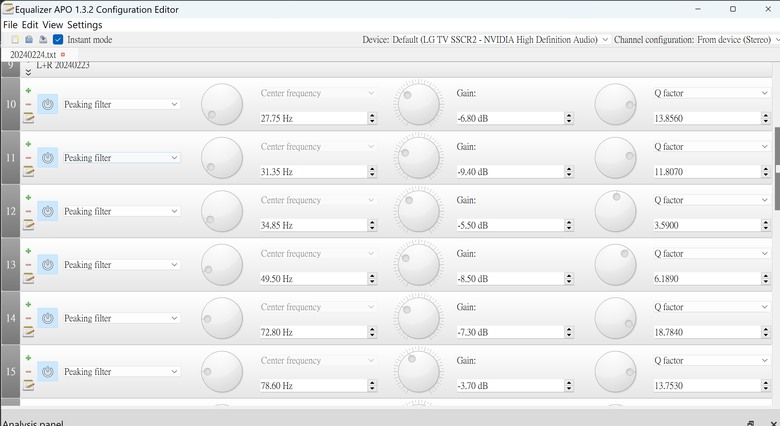Open text edit icon on row 15

click(x=28, y=385)
